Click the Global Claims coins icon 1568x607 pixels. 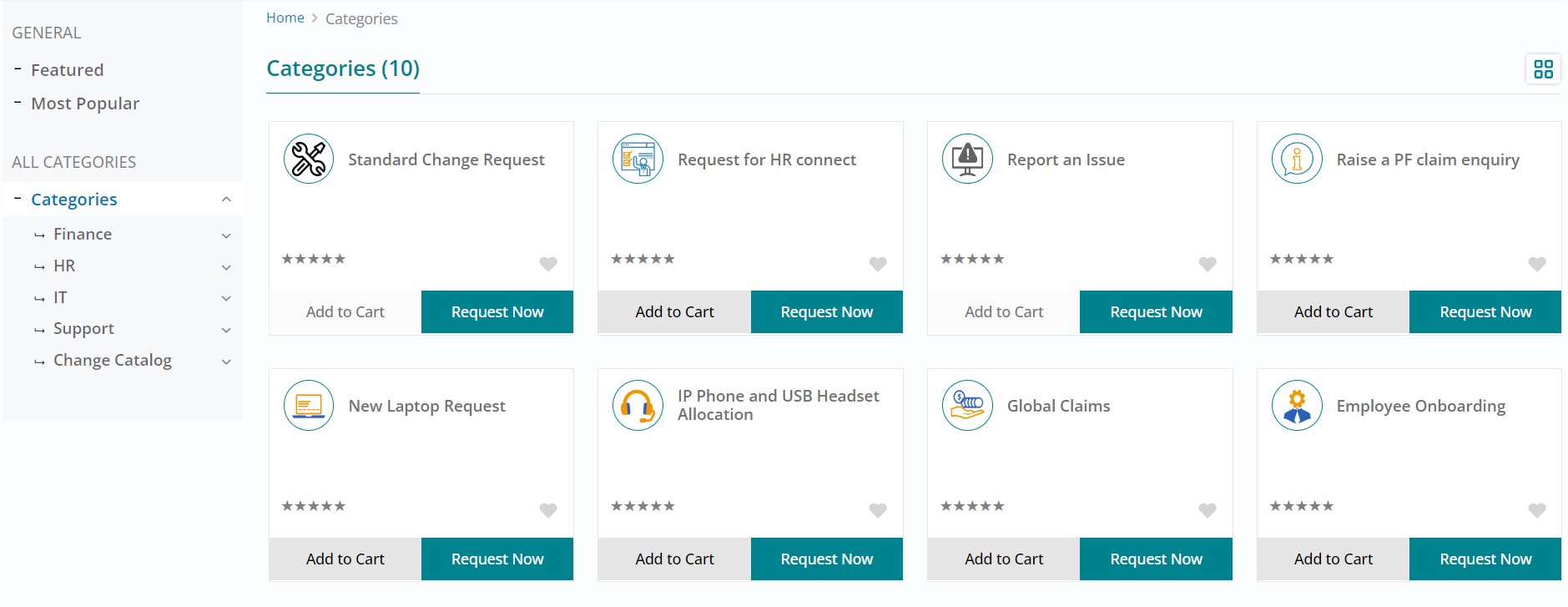967,406
